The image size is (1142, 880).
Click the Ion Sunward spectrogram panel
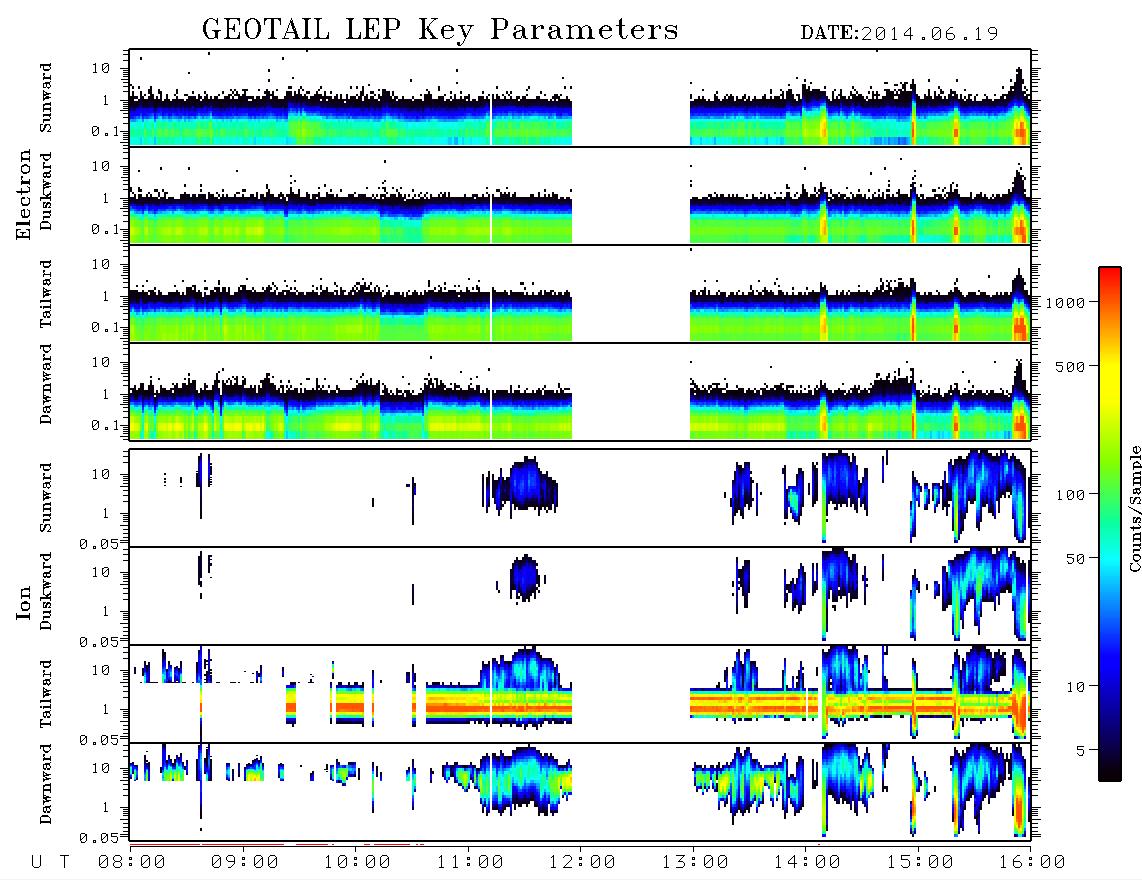580,498
